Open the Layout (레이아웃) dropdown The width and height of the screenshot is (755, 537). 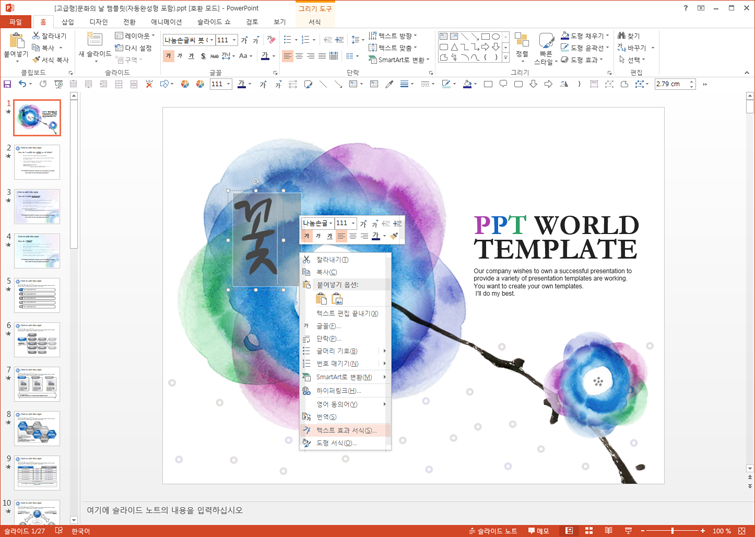pos(135,36)
